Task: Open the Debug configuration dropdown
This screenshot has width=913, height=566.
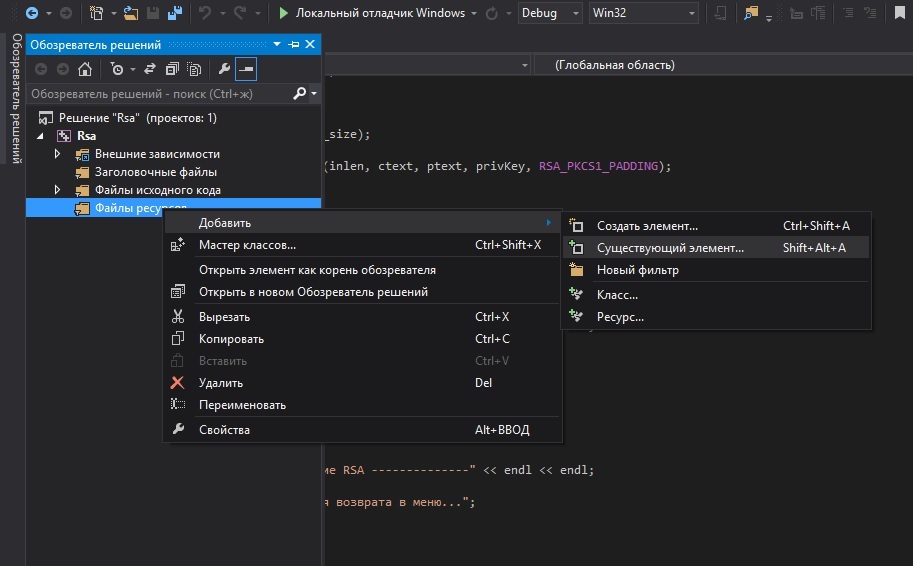Action: (551, 13)
